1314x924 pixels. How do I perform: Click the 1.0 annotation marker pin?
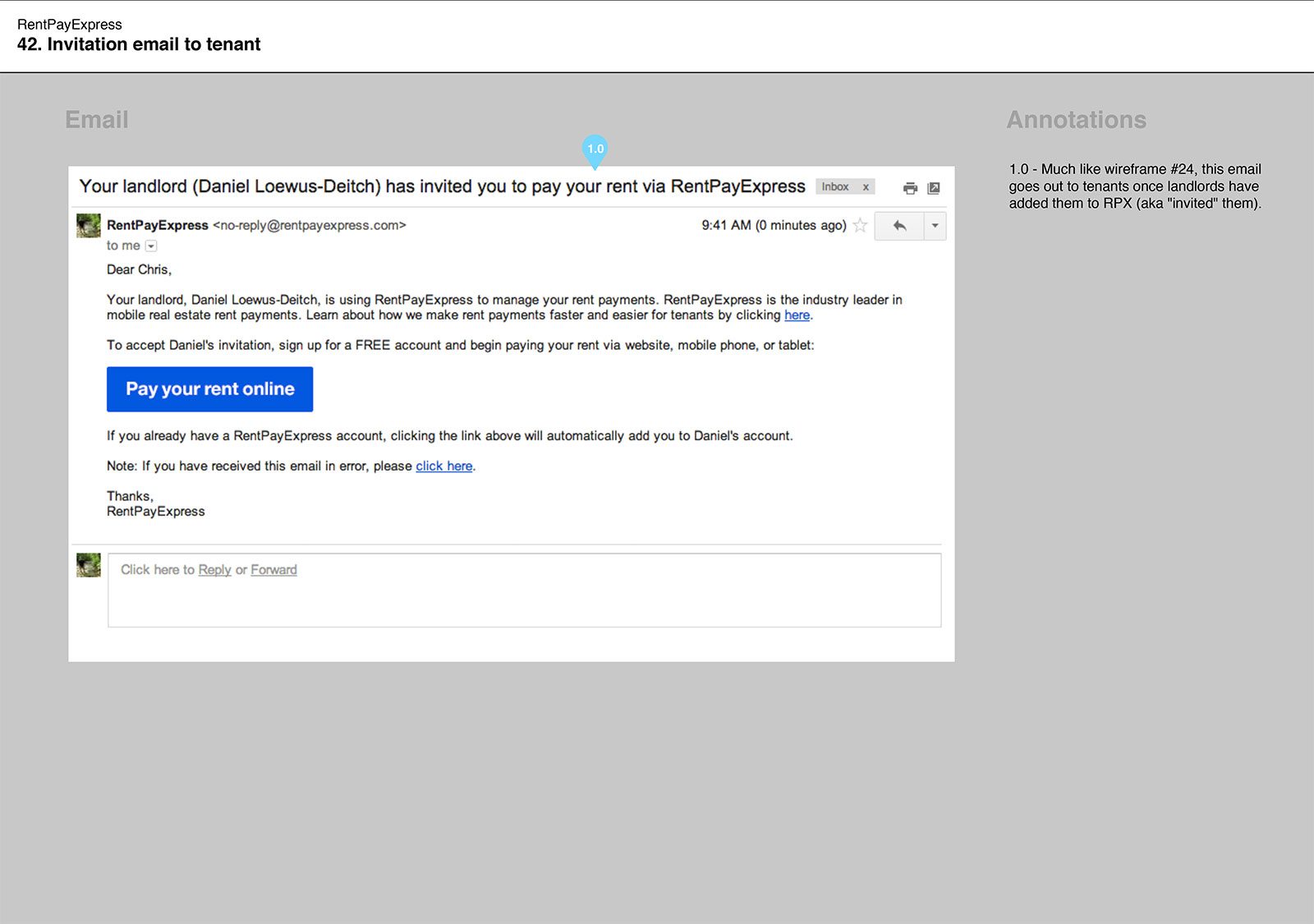click(x=595, y=149)
